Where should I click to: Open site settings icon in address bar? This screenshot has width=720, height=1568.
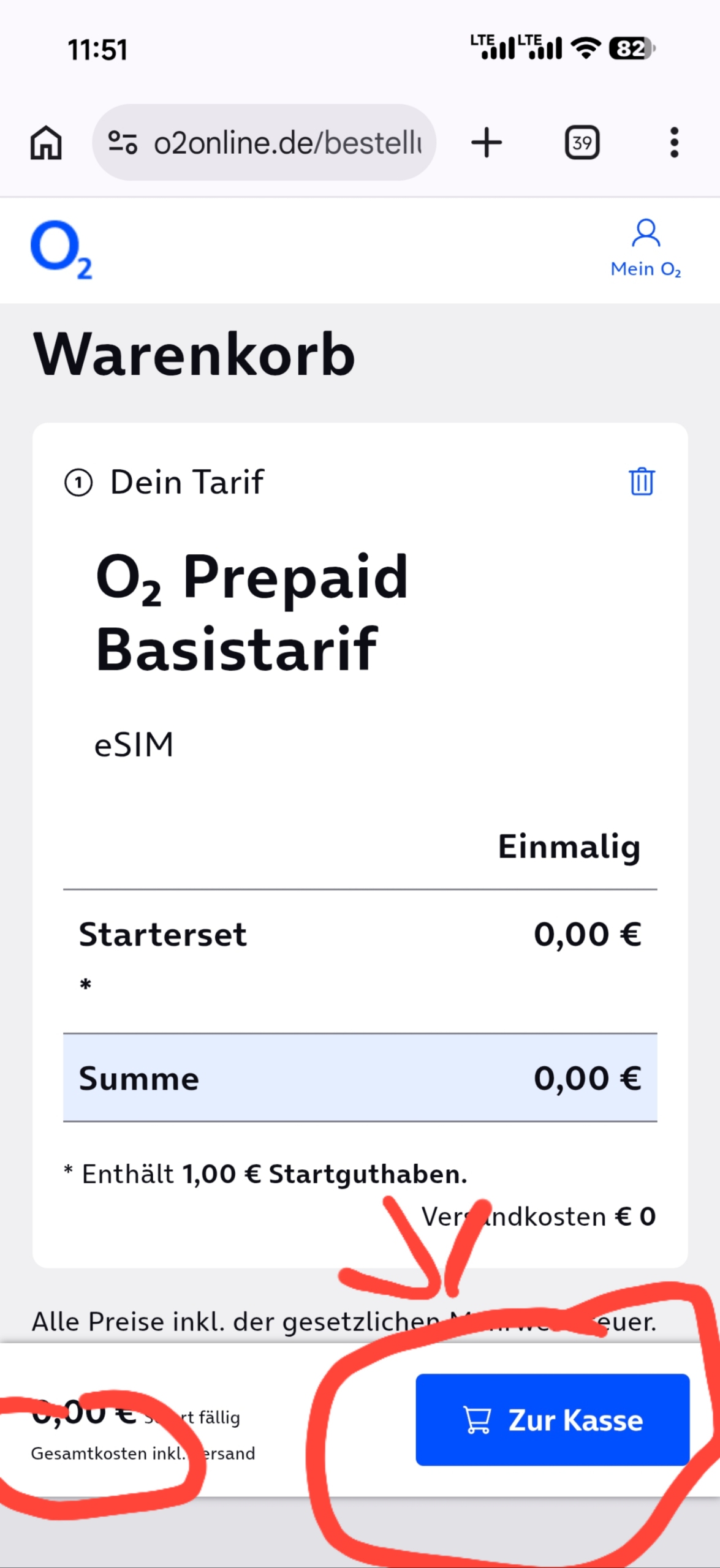[x=123, y=143]
